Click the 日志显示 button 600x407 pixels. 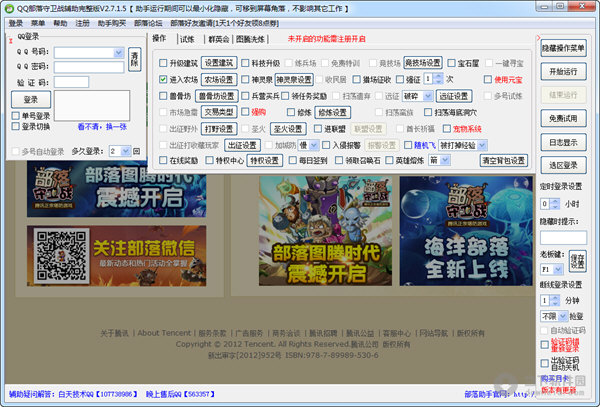pos(563,142)
